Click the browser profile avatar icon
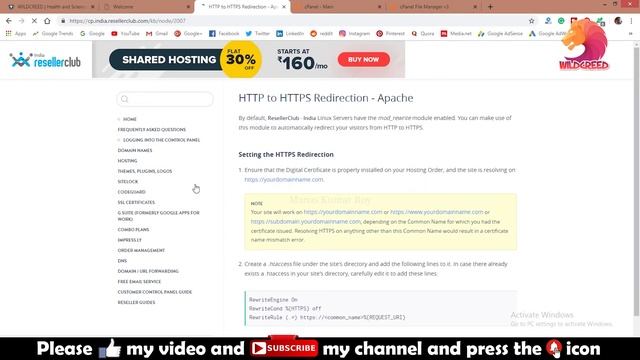 pos(618,21)
